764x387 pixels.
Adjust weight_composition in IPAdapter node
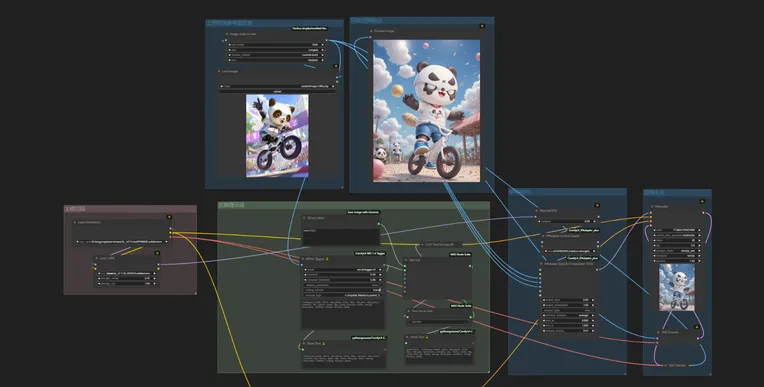pyautogui.click(x=569, y=305)
